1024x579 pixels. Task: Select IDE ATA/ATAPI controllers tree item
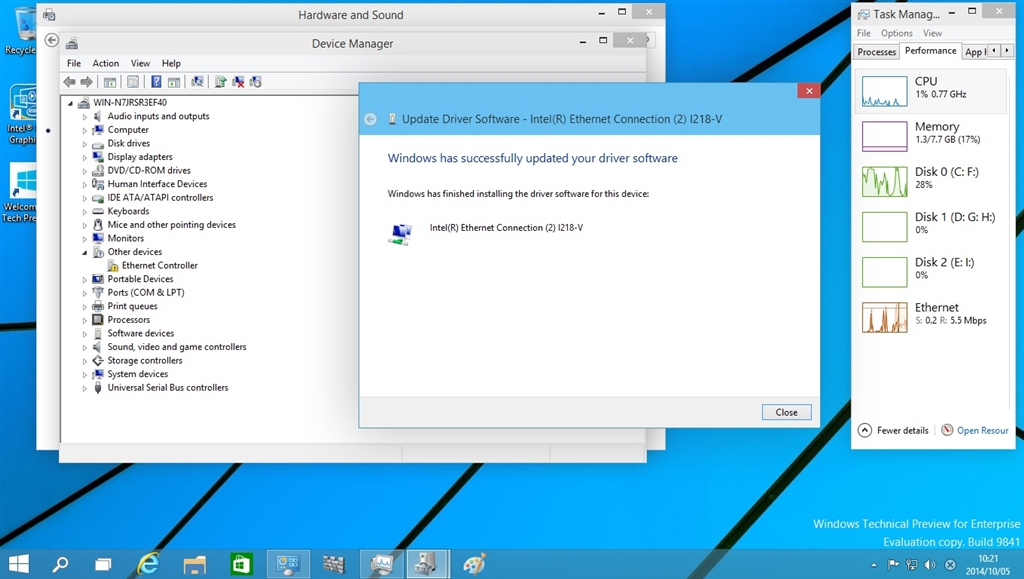pos(160,198)
